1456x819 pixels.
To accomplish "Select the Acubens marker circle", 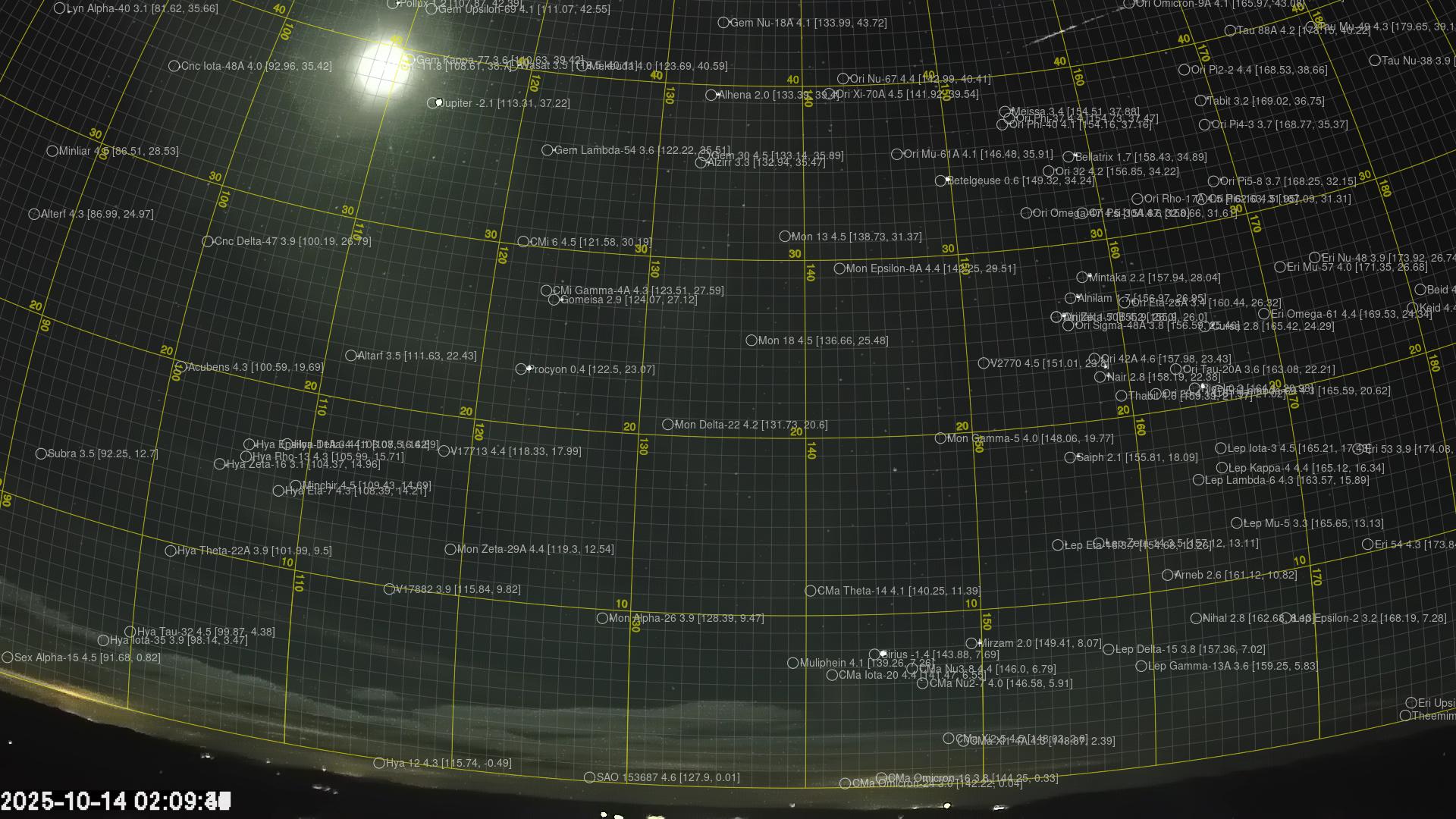I will 180,367.
